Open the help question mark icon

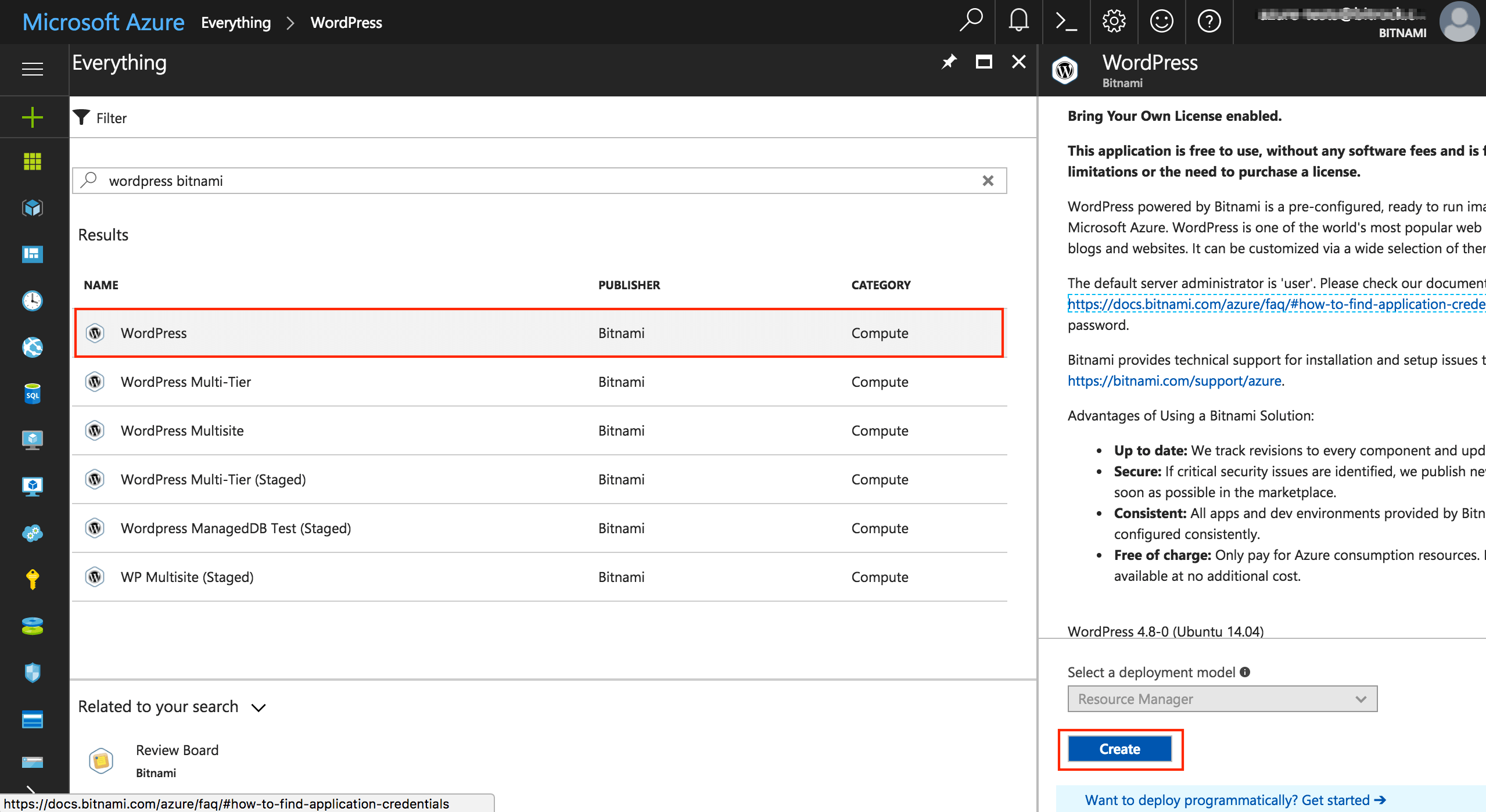(x=1209, y=21)
